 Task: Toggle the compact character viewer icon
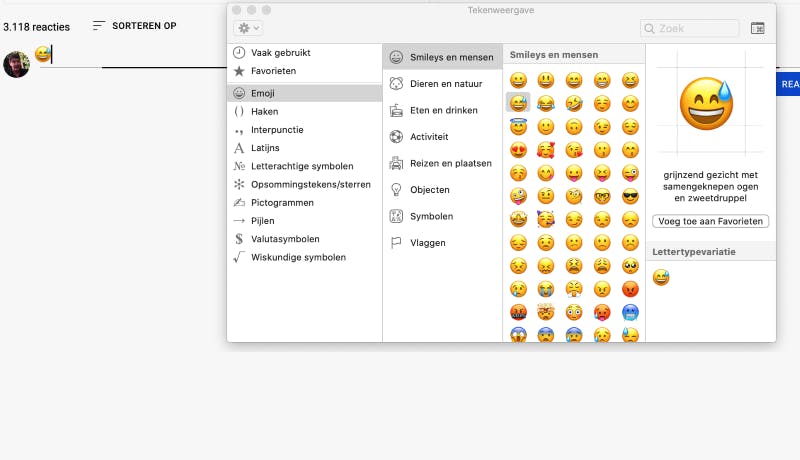point(757,29)
